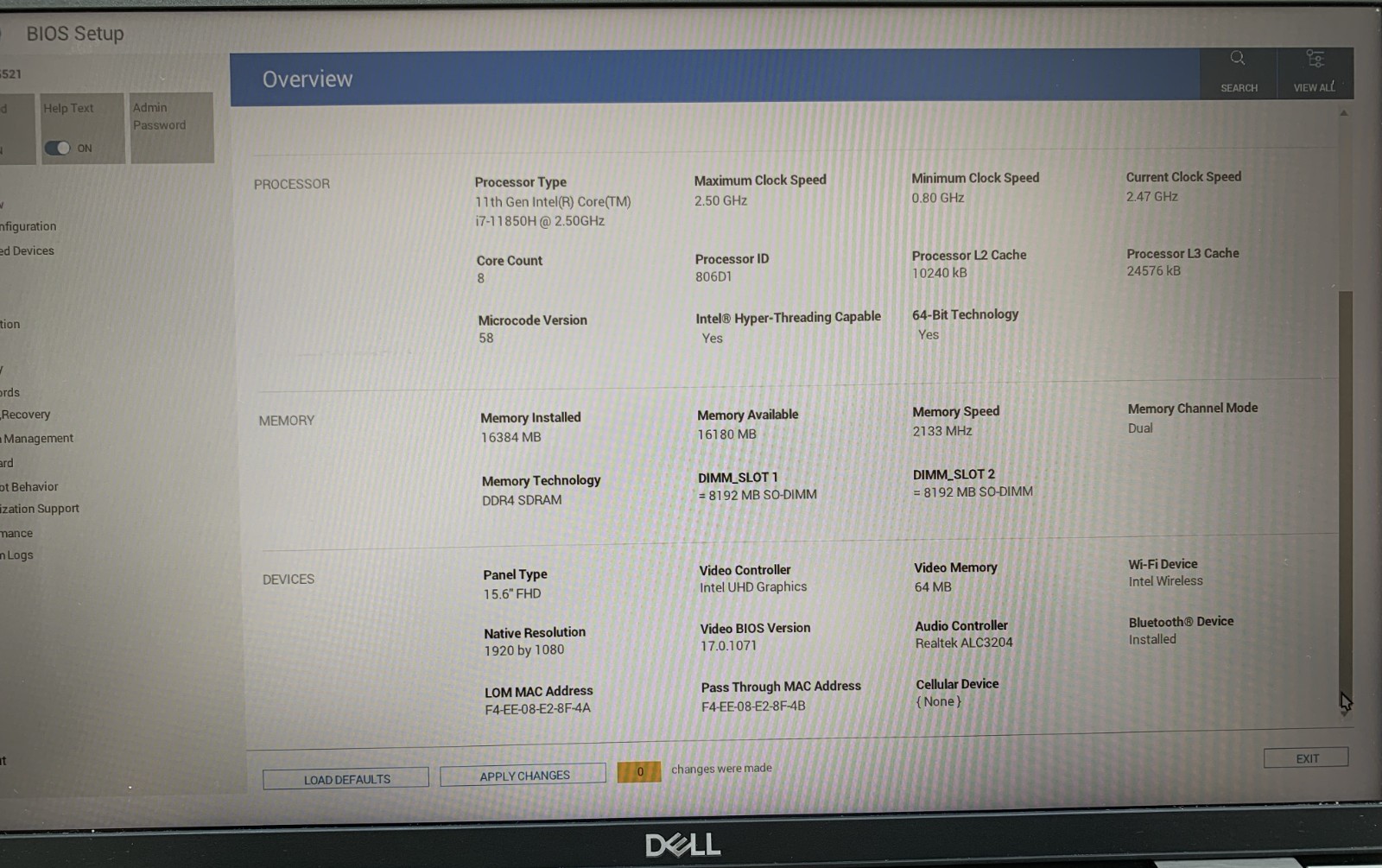The image size is (1382, 868).
Task: Click the Panel Type label
Action: point(515,574)
